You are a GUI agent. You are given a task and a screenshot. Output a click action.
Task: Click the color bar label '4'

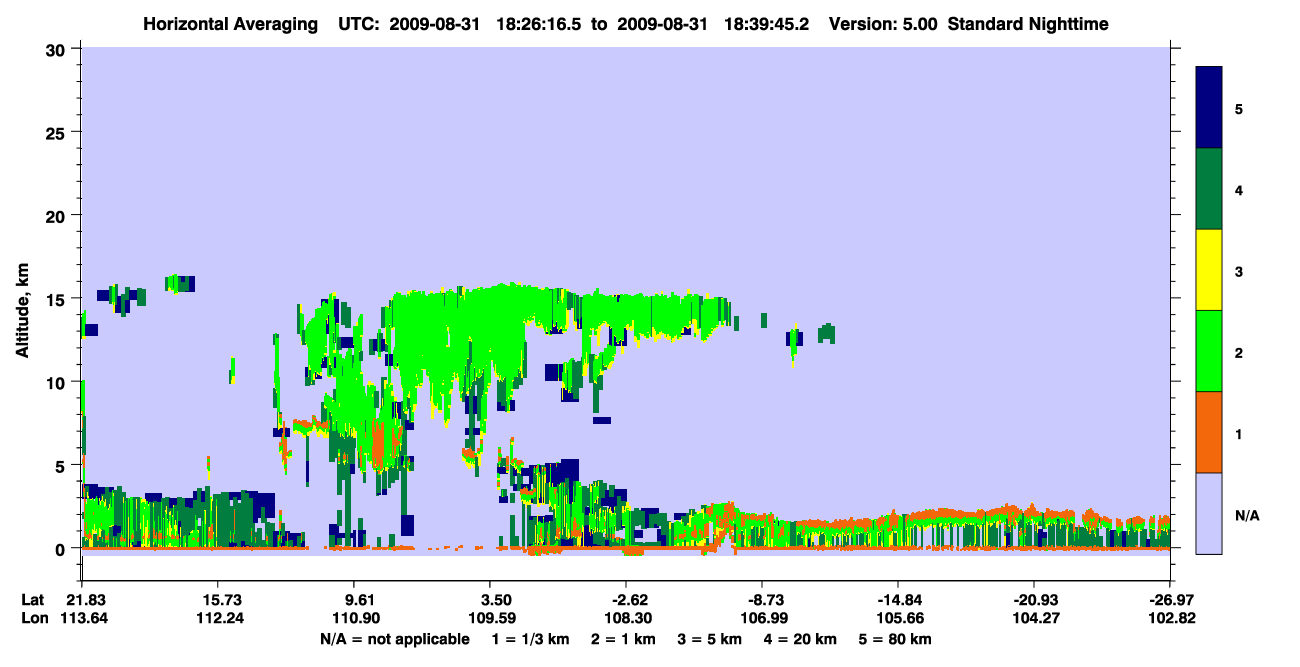[1239, 189]
